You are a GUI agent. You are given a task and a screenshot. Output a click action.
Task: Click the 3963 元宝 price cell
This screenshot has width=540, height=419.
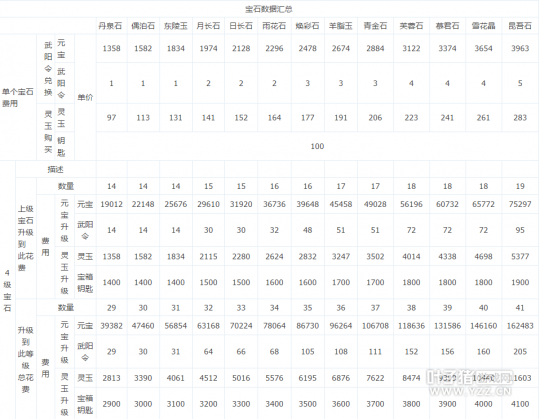pyautogui.click(x=520, y=48)
